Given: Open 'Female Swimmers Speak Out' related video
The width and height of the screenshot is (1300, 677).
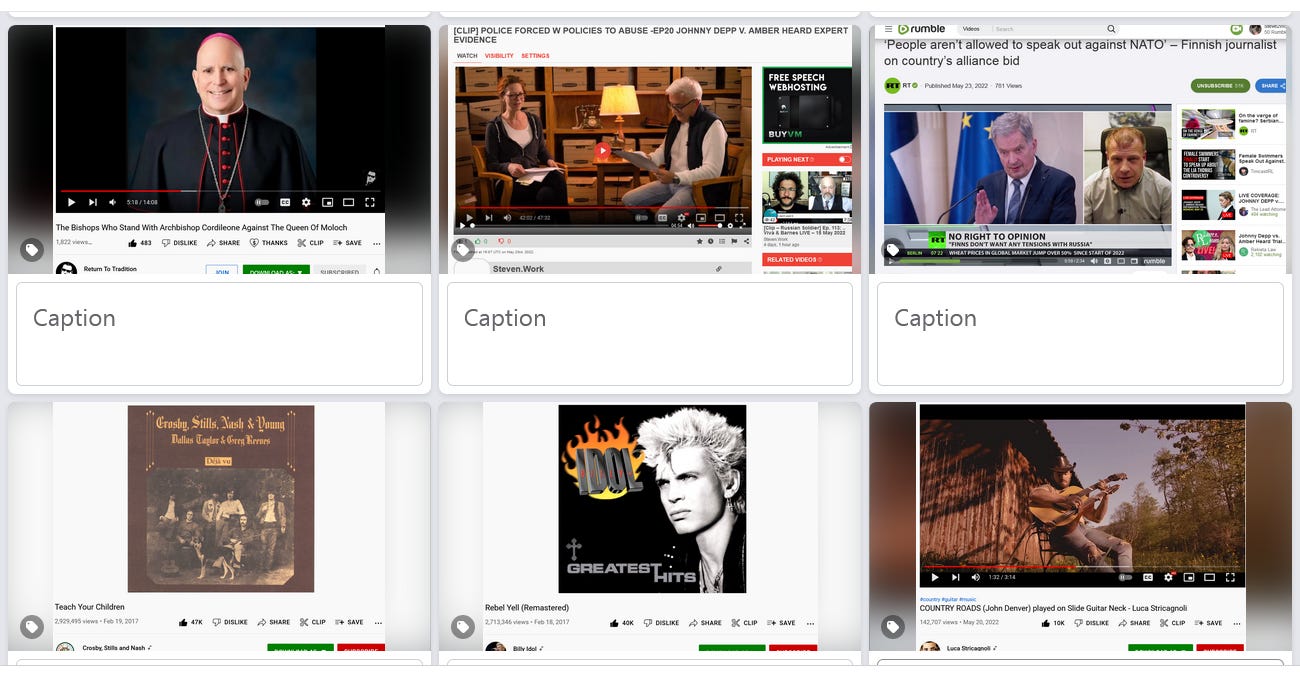Looking at the screenshot, I should (1231, 164).
